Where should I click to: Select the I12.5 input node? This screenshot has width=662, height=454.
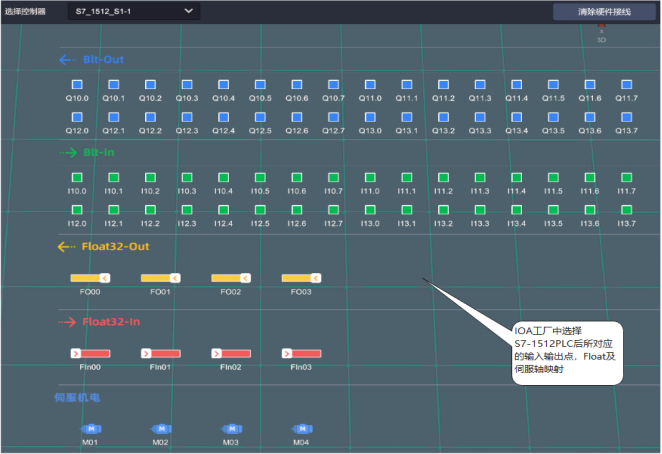[260, 210]
